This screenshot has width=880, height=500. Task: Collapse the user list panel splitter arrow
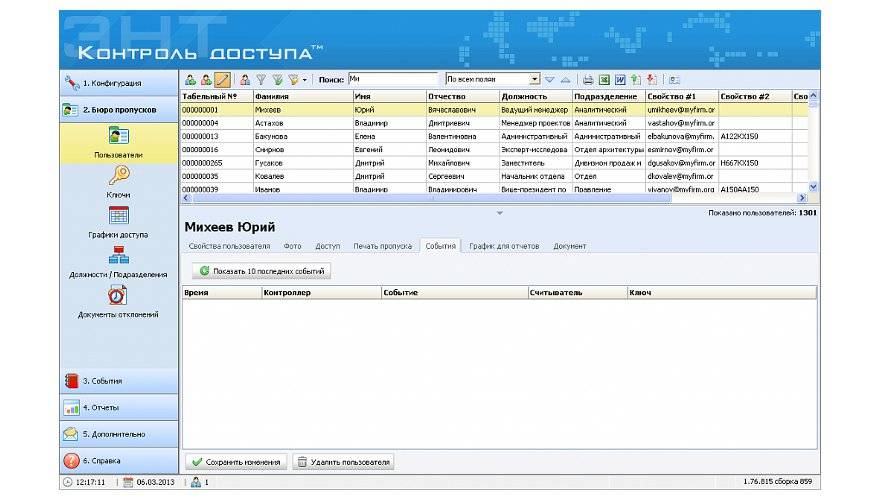[499, 213]
